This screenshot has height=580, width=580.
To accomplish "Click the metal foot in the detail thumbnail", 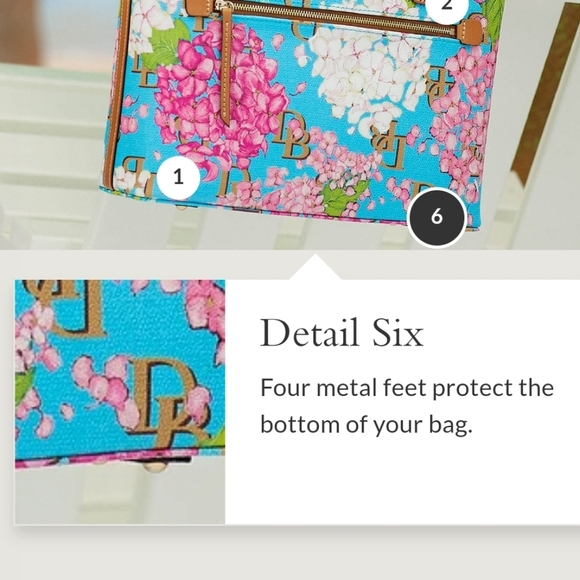I will coord(154,467).
